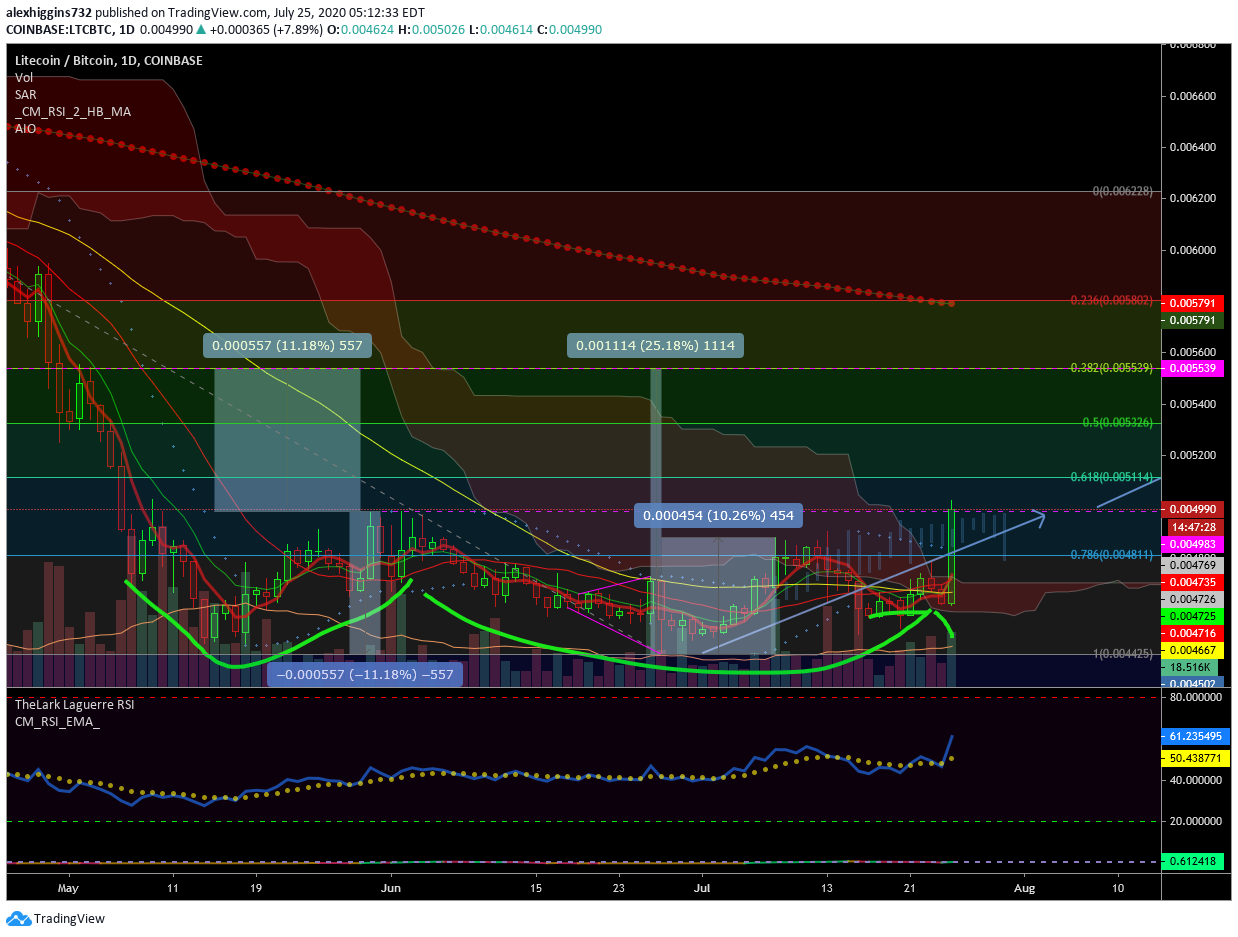Click the 20.000000 RSI axis label
Screen dimensions: 1238x937
(1195, 820)
